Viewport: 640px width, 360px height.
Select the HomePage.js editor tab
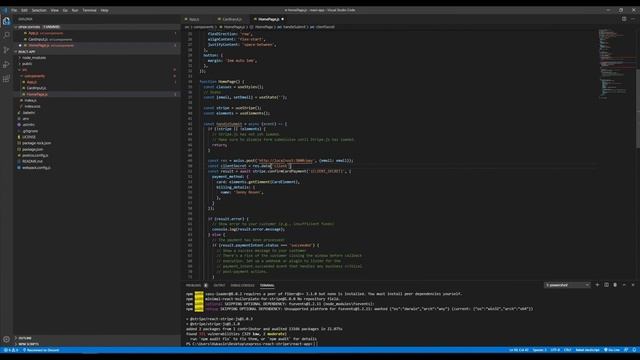pyautogui.click(x=269, y=19)
